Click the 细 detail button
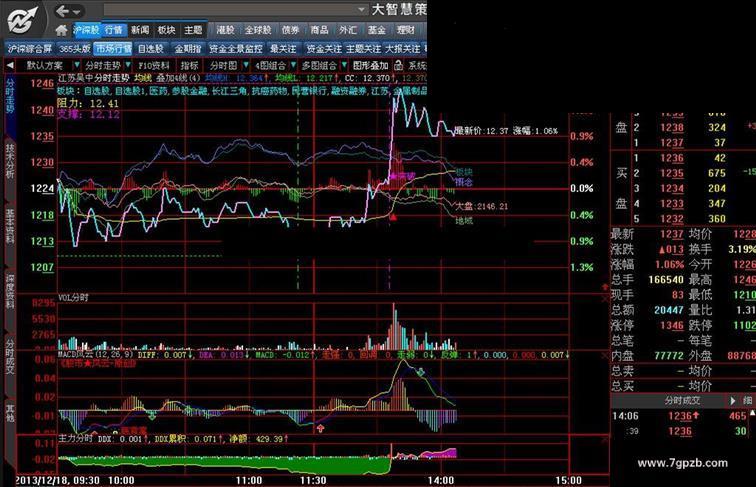The width and height of the screenshot is (756, 487). (747, 400)
